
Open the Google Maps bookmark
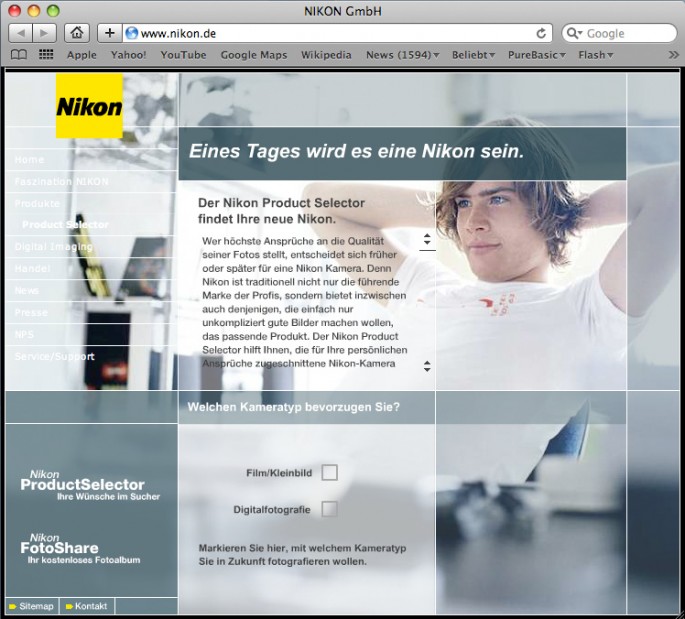click(254, 55)
